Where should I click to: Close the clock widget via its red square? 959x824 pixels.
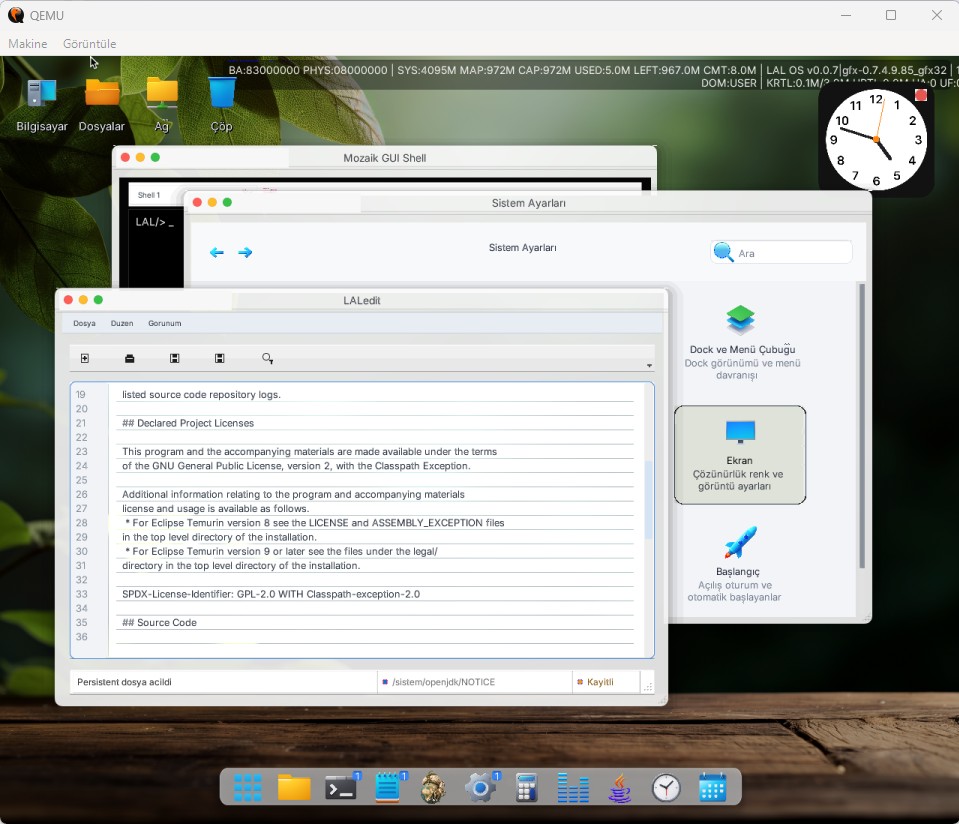click(x=920, y=95)
